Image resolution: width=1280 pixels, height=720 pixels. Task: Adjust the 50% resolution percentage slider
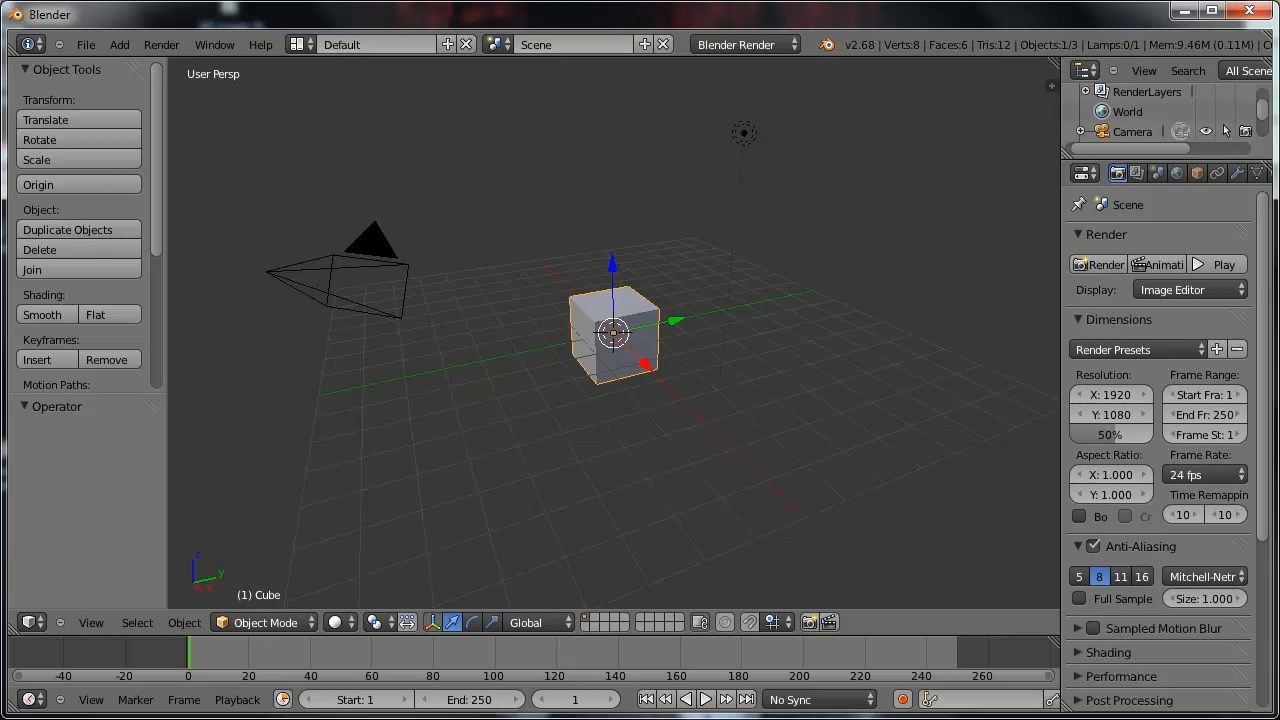1110,434
